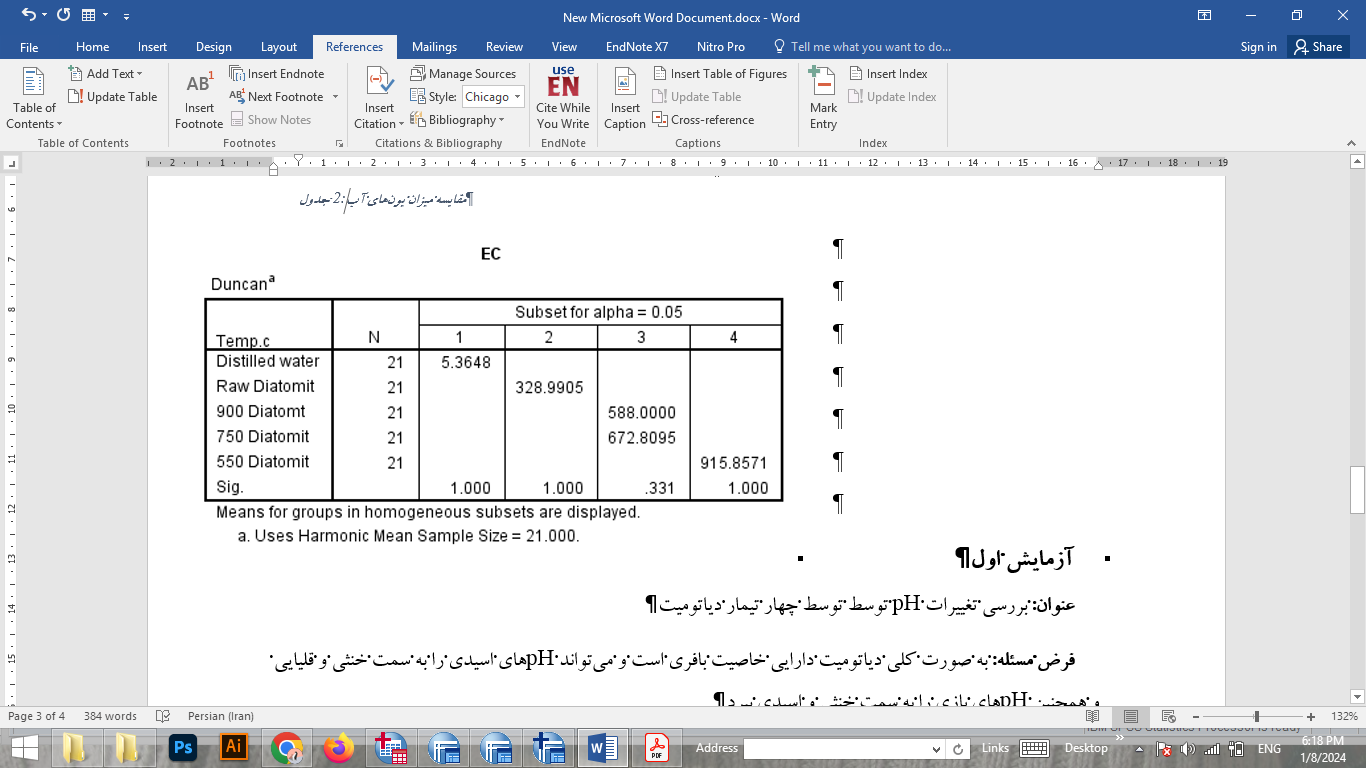This screenshot has width=1366, height=768.
Task: Click the Cross-reference button
Action: pyautogui.click(x=704, y=120)
